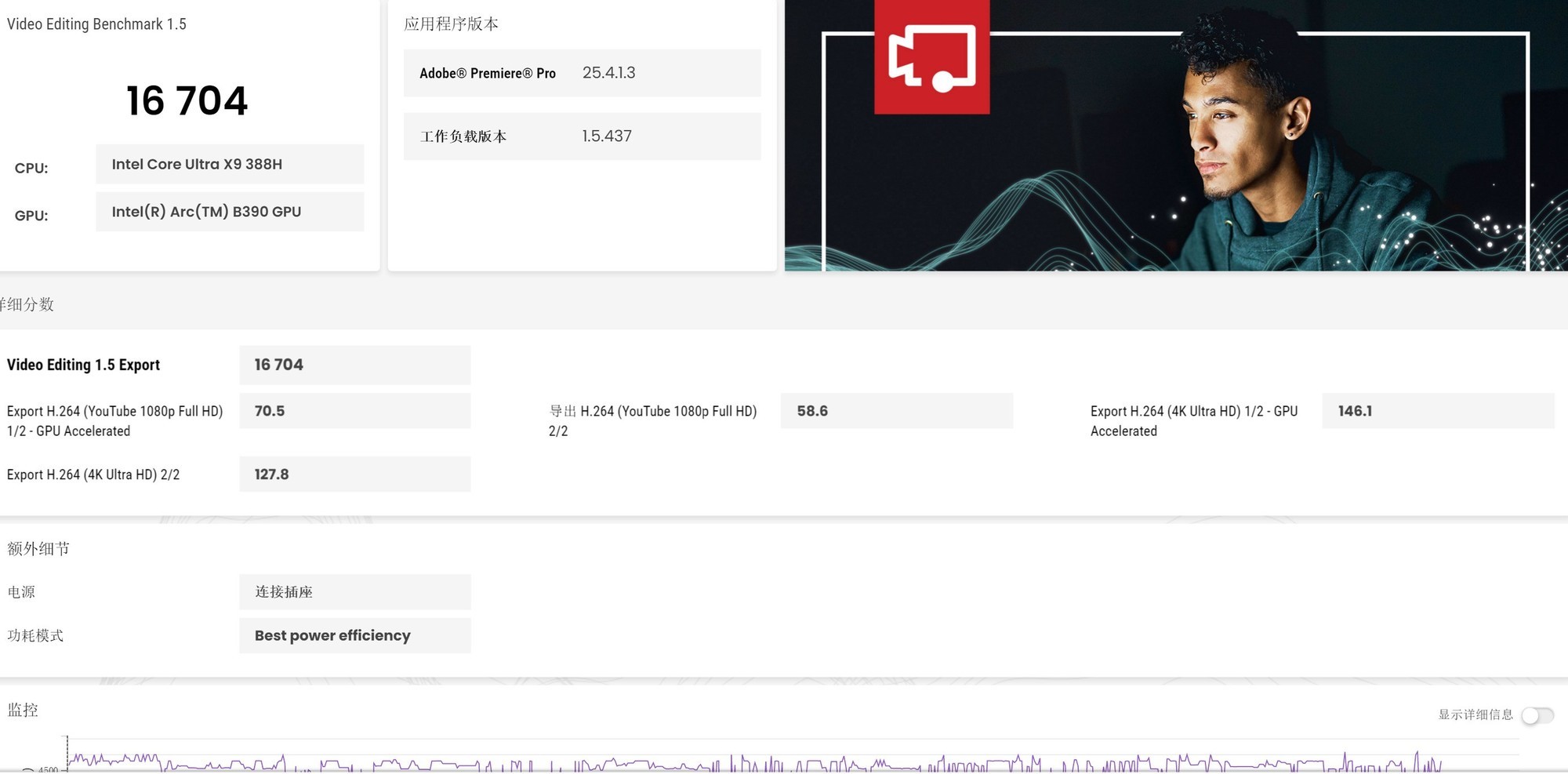Toggle the 显示详细信息 switch on

pyautogui.click(x=1537, y=715)
